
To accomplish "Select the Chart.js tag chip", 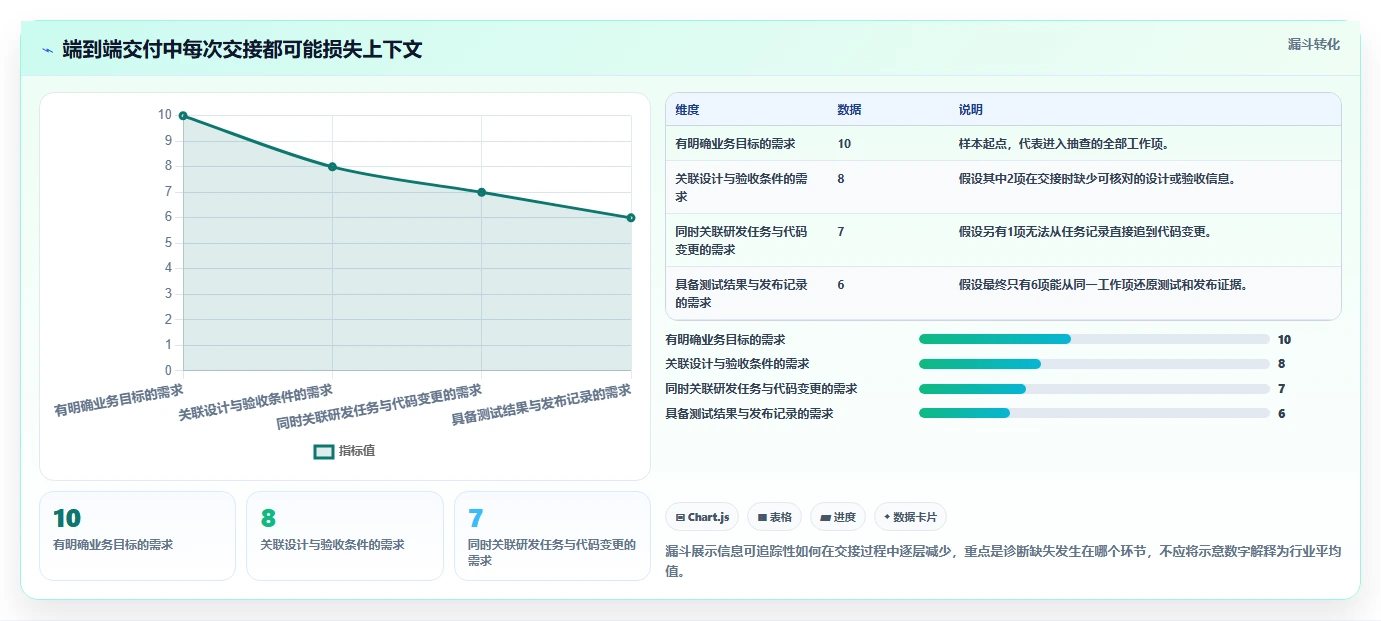I will pyautogui.click(x=702, y=517).
